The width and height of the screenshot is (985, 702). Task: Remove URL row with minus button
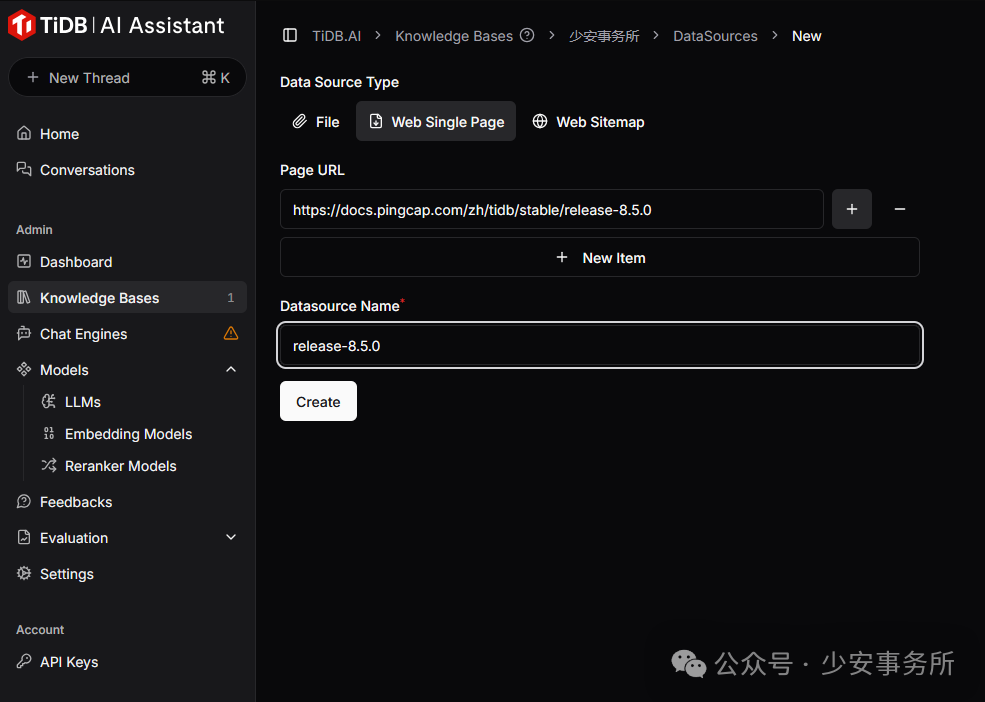pos(900,209)
